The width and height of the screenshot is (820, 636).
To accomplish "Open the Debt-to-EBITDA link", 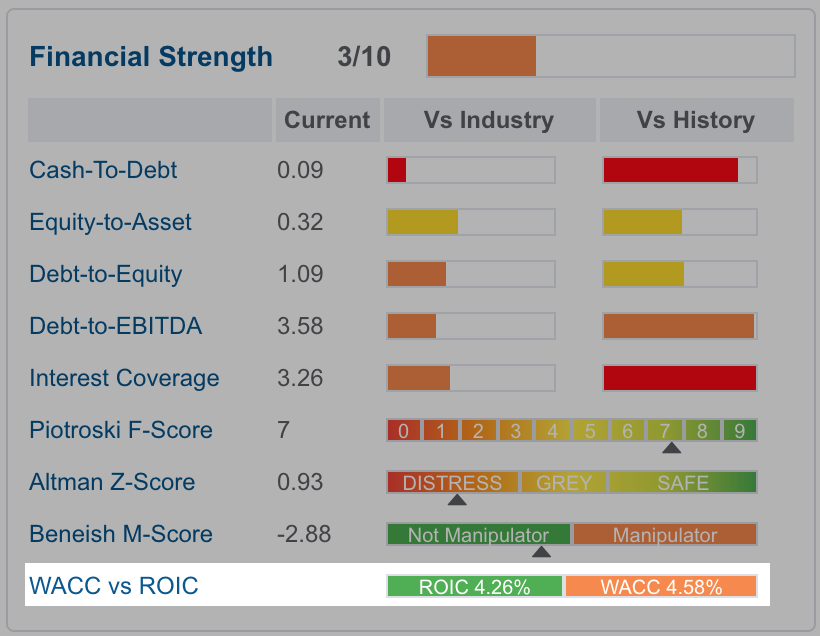I will (x=116, y=326).
